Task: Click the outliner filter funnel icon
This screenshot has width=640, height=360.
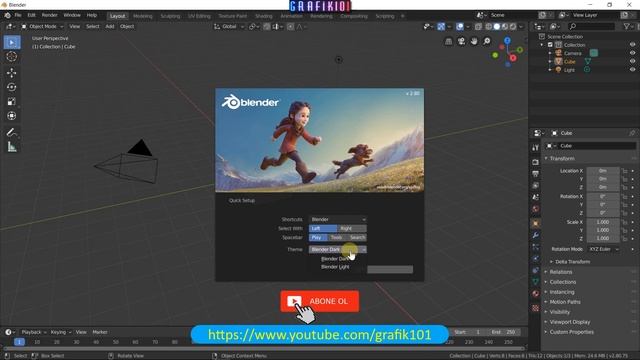Action: coord(627,26)
